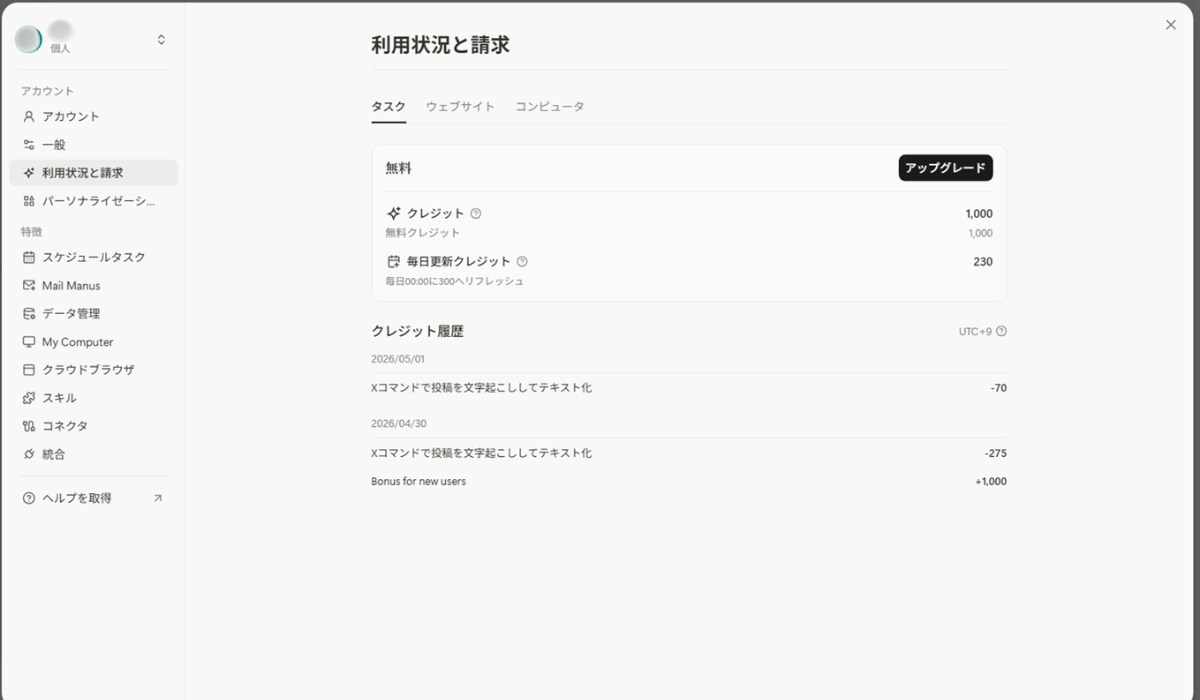Open the My Computer monitor icon
This screenshot has width=1200, height=700.
tap(29, 342)
